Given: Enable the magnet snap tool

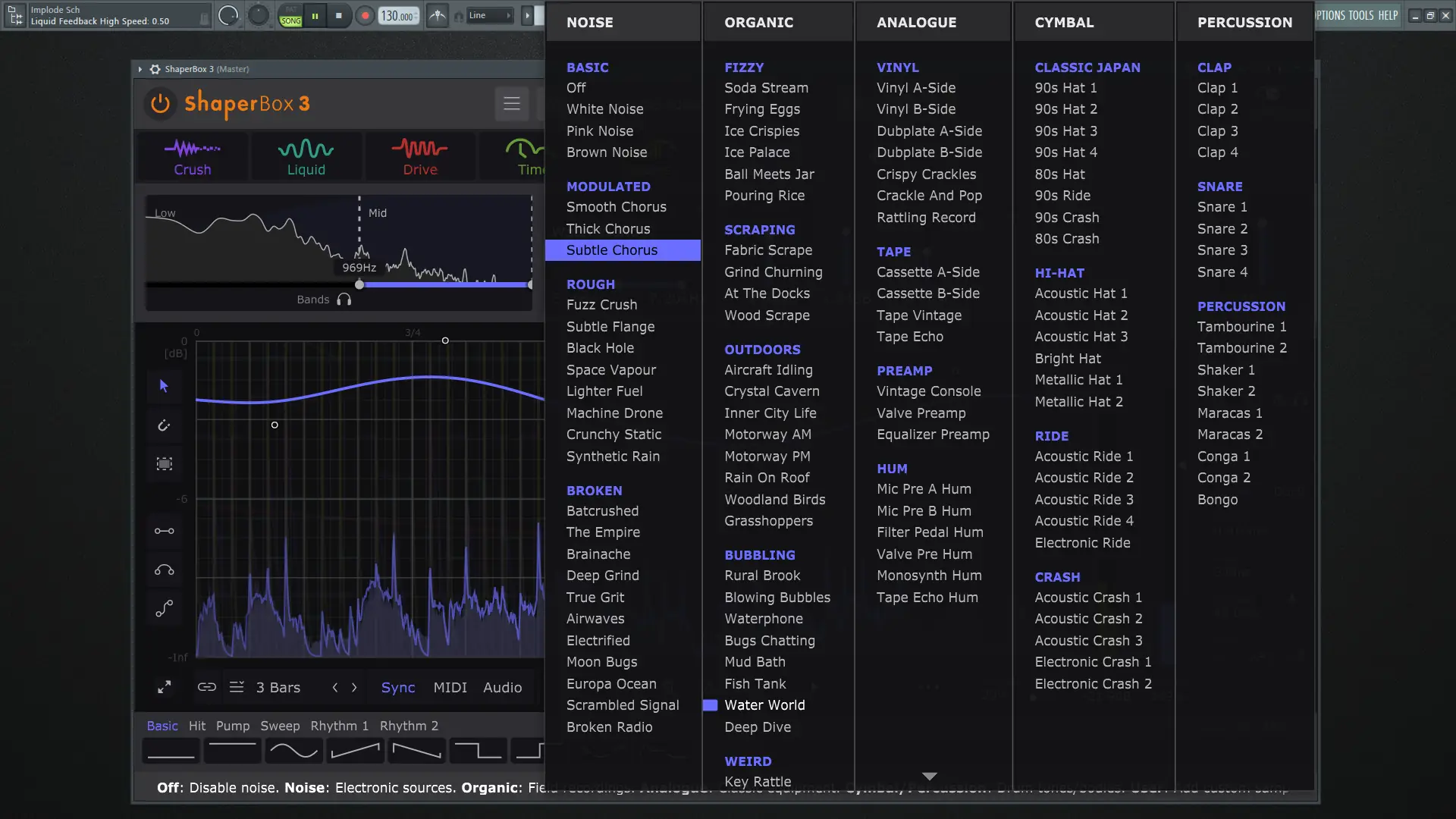Looking at the screenshot, I should [x=164, y=425].
